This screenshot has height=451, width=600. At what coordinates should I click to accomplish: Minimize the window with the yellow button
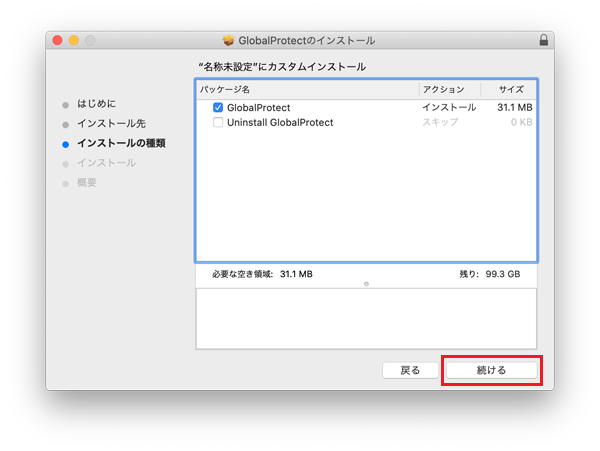(73, 40)
